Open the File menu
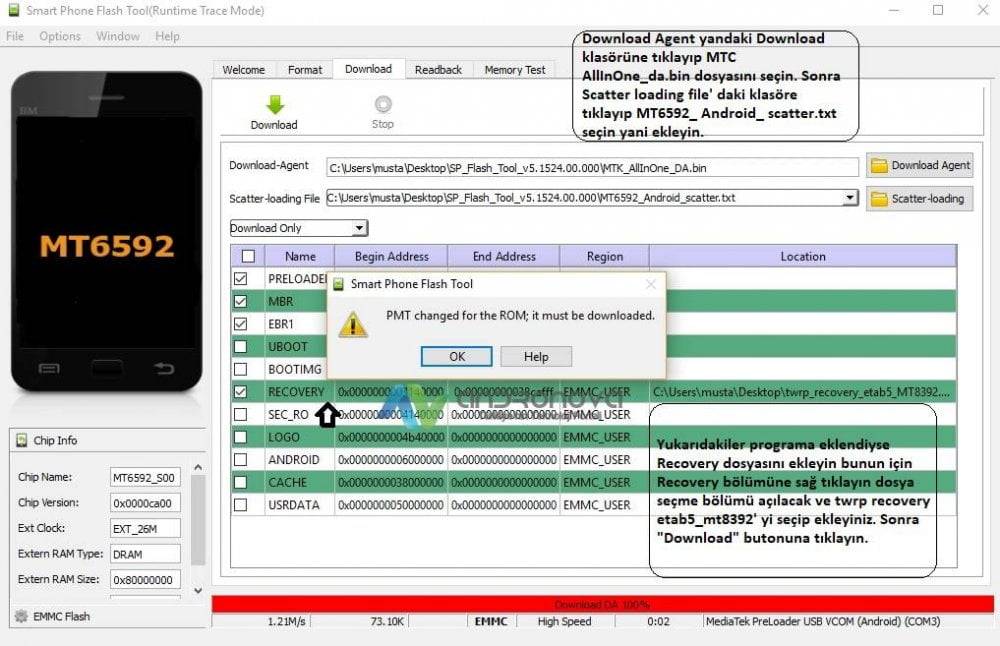 15,36
